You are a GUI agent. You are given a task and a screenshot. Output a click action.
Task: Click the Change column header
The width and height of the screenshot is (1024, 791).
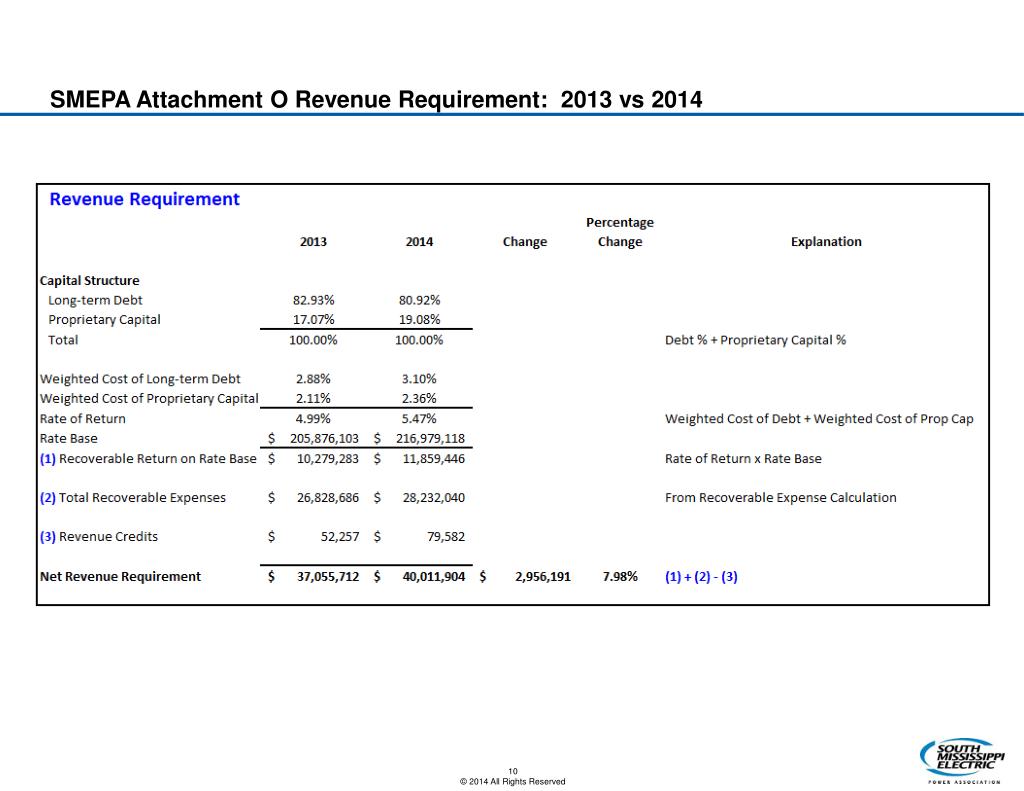[524, 242]
